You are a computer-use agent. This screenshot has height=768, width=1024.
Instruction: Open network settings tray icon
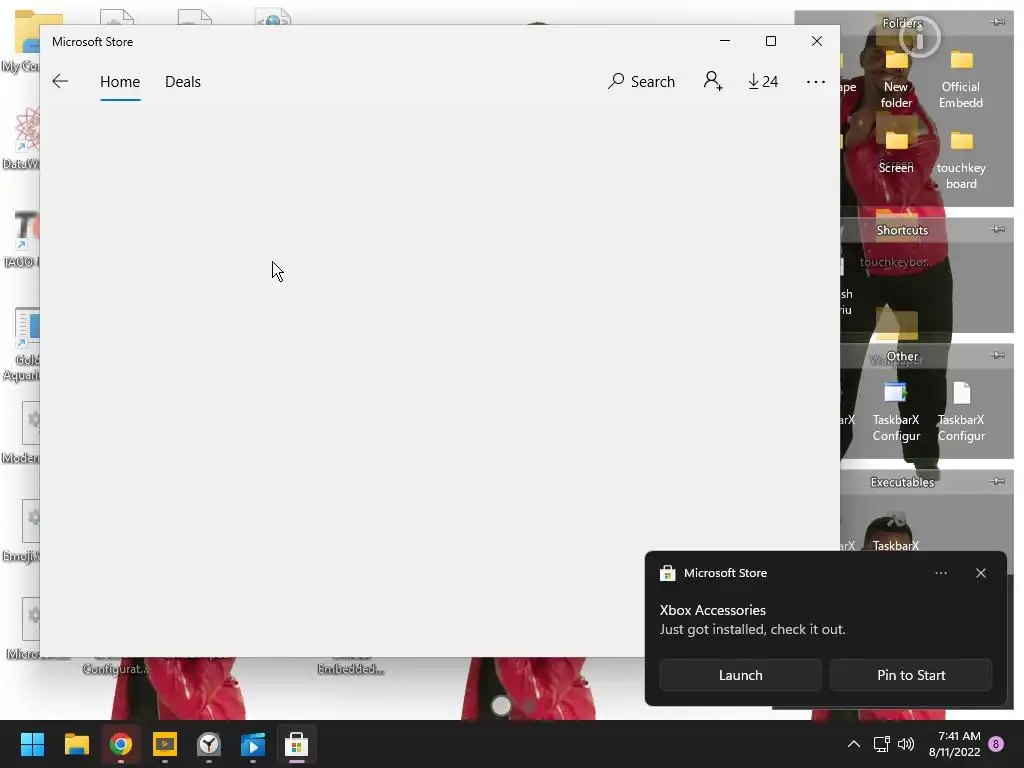[882, 744]
